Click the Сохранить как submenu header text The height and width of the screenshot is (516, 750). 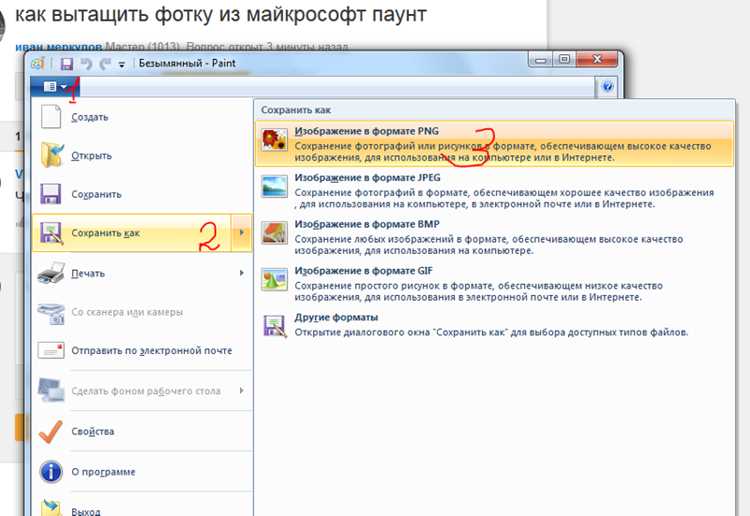pyautogui.click(x=296, y=110)
